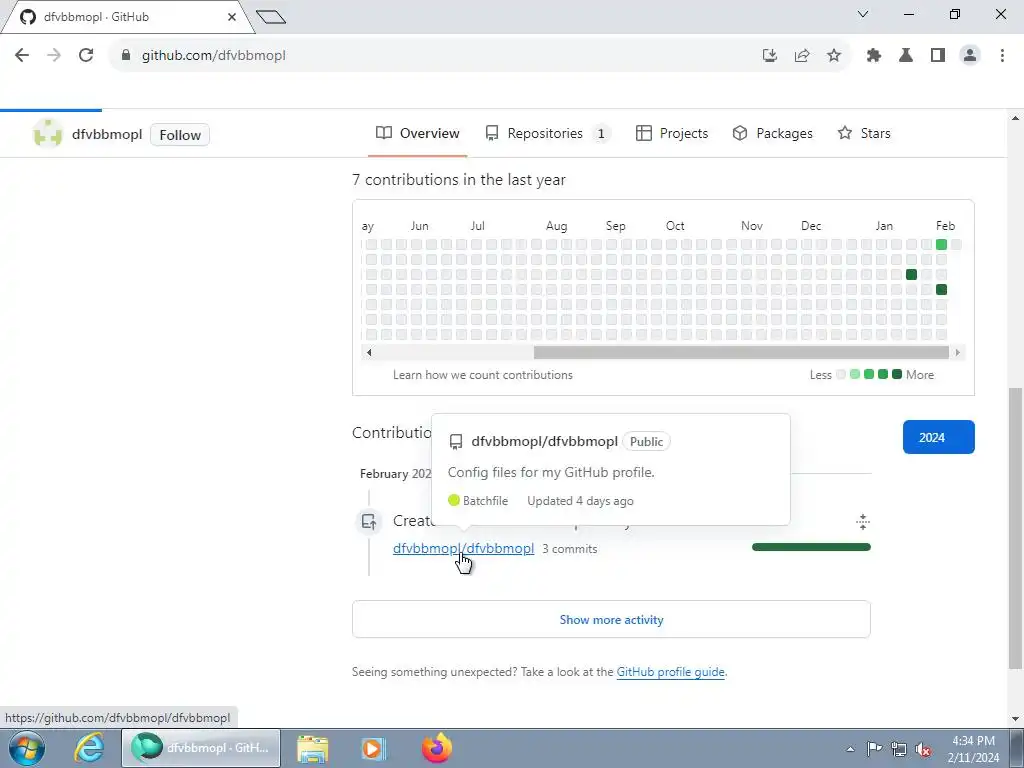Screen dimensions: 1024x768
Task: Collapse the commits activity entry
Action: [x=863, y=521]
